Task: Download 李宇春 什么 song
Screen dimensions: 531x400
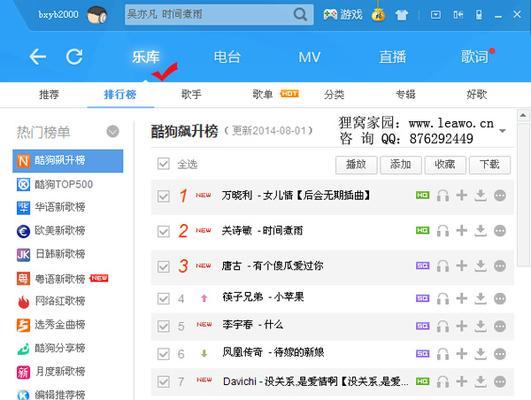Action: coord(480,326)
